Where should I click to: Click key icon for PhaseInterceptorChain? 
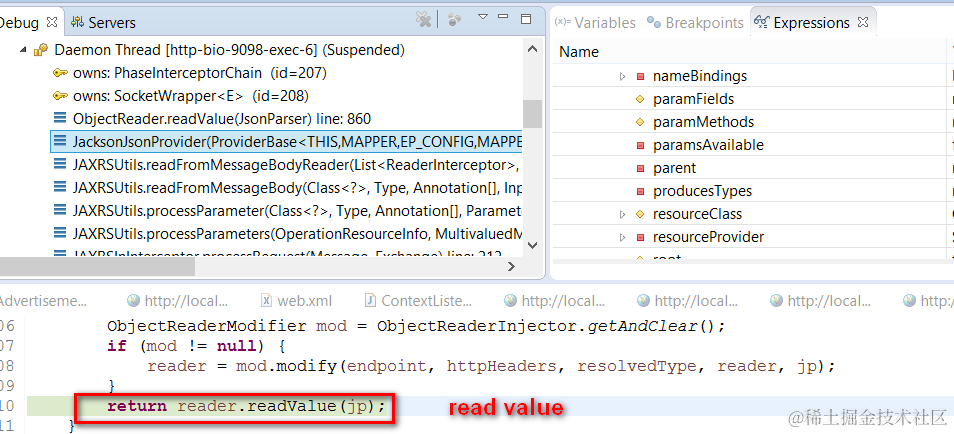coord(60,73)
